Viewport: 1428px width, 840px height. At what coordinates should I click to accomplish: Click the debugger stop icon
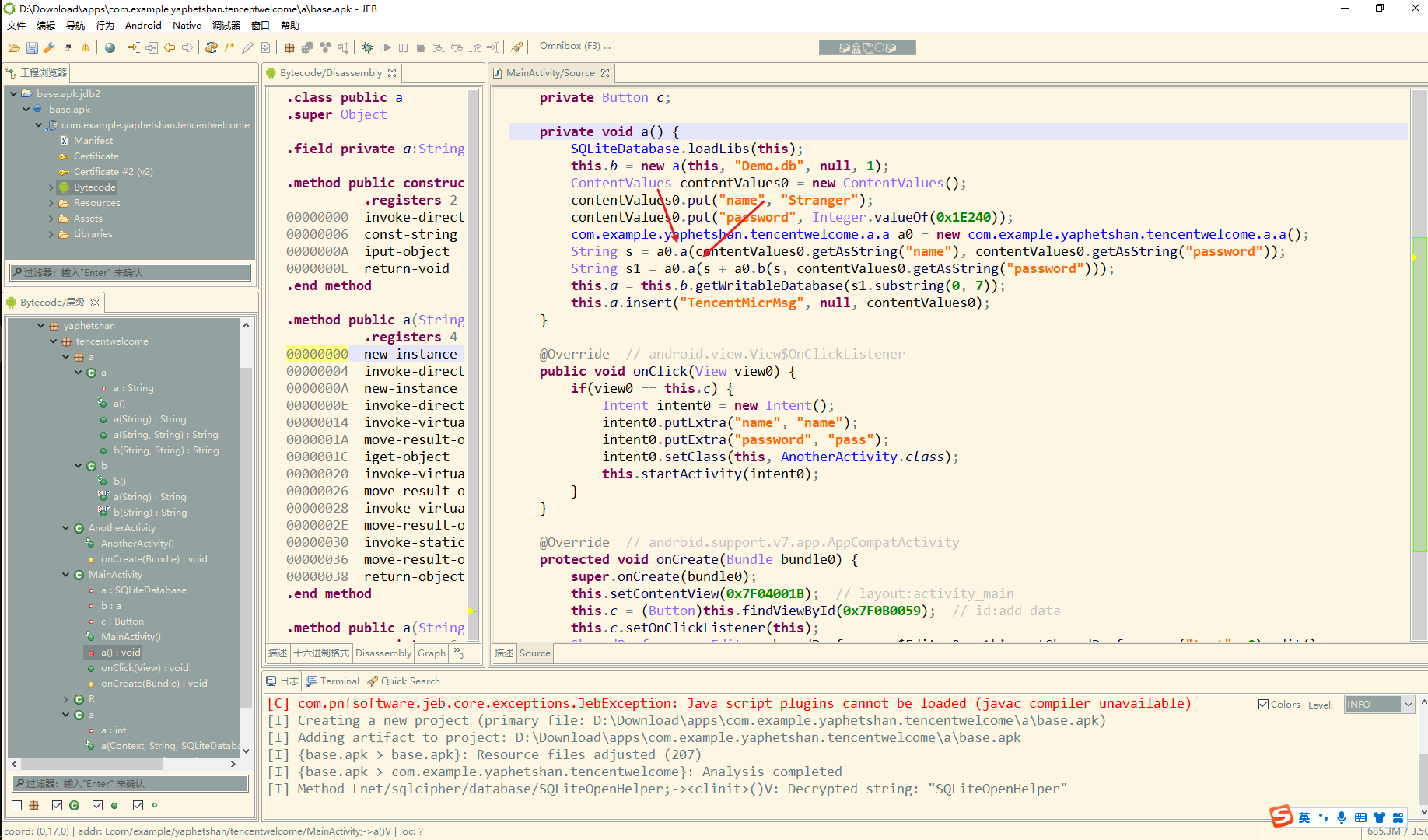pos(421,48)
